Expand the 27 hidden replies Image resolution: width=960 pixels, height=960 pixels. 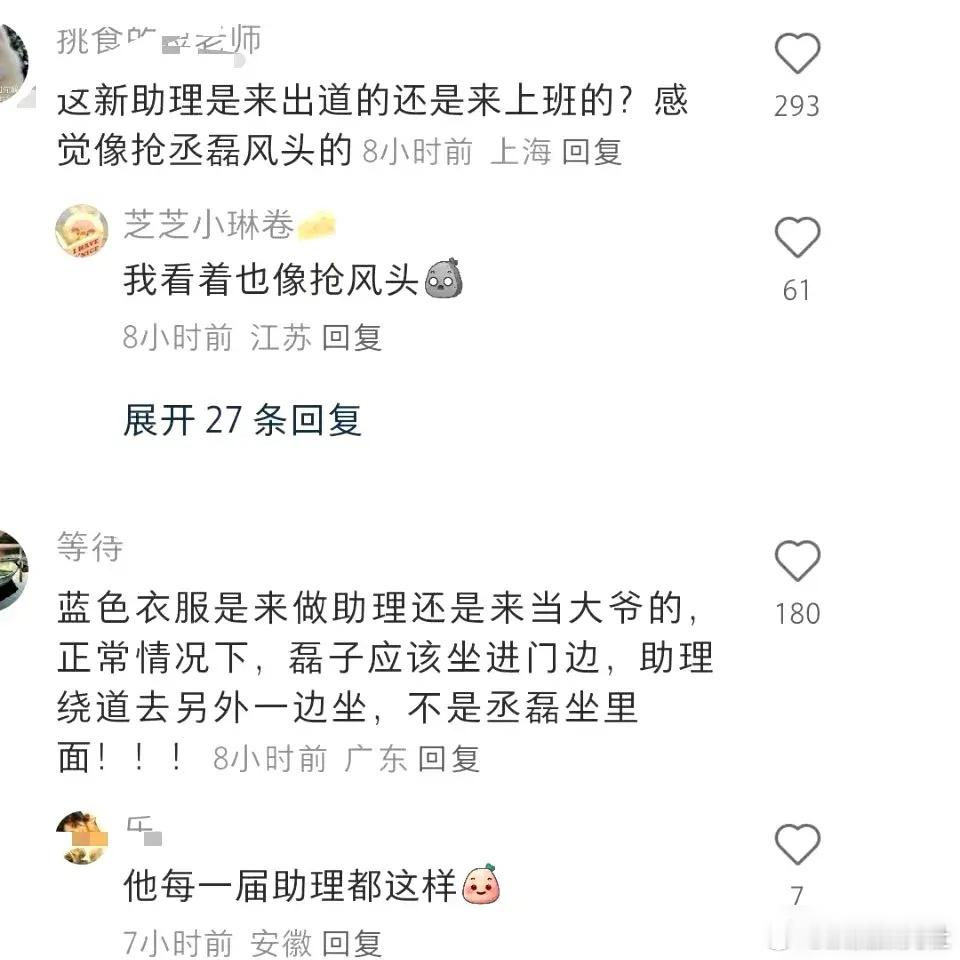tap(242, 420)
